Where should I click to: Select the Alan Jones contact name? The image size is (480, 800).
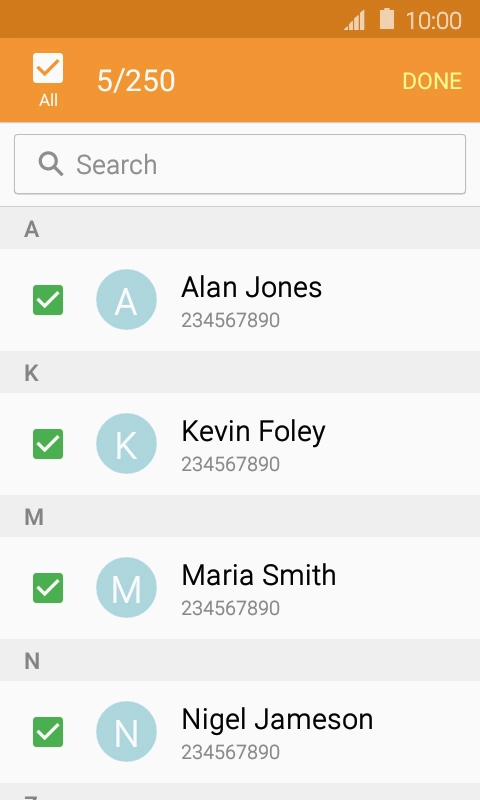(251, 287)
